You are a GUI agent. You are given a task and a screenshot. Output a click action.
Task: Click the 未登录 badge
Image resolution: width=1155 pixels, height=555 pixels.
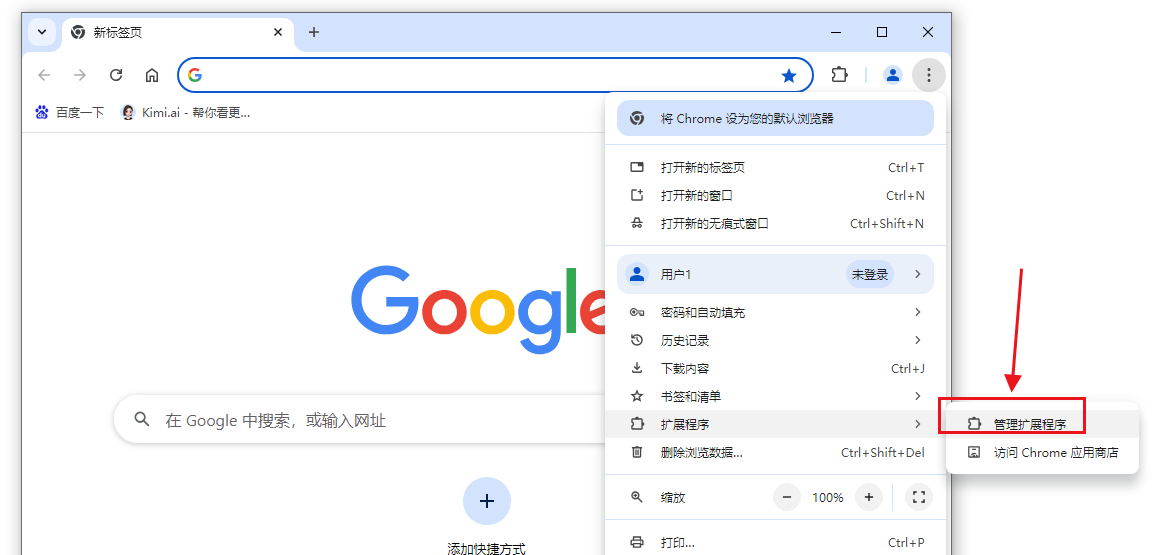tap(870, 274)
